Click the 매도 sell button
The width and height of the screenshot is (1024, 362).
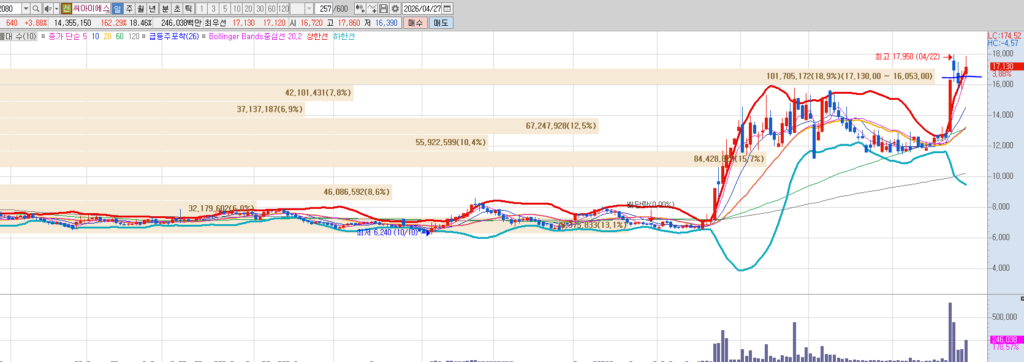(441, 23)
